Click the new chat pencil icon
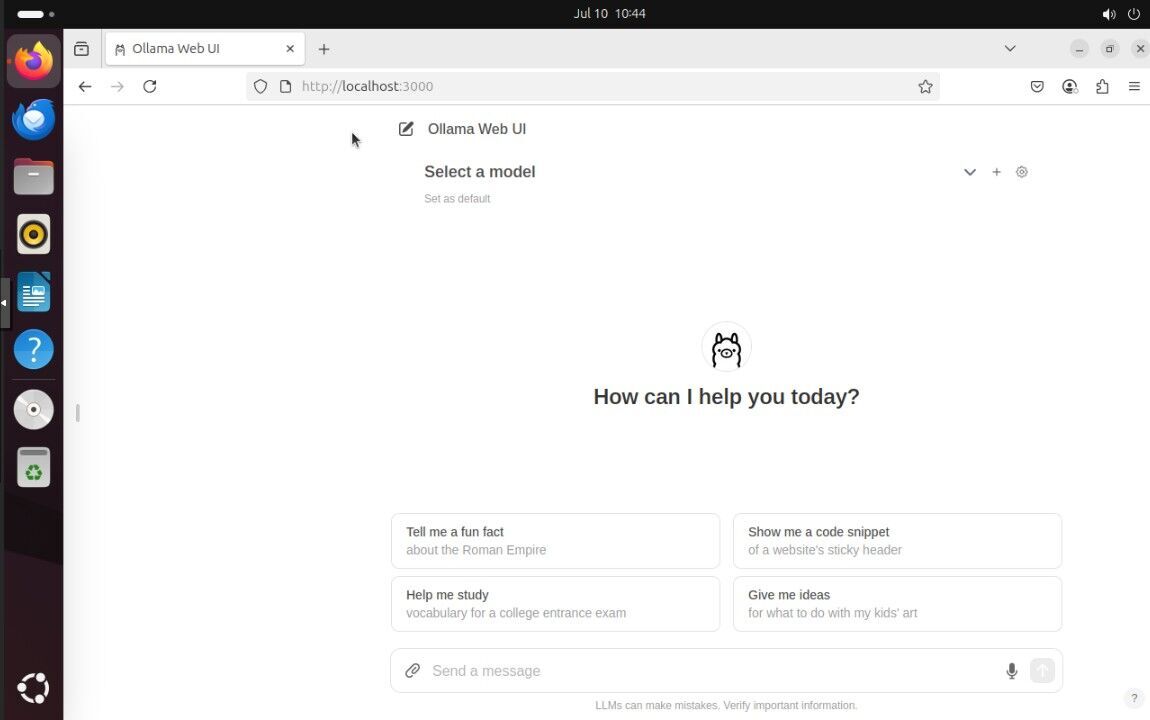 [x=406, y=129]
